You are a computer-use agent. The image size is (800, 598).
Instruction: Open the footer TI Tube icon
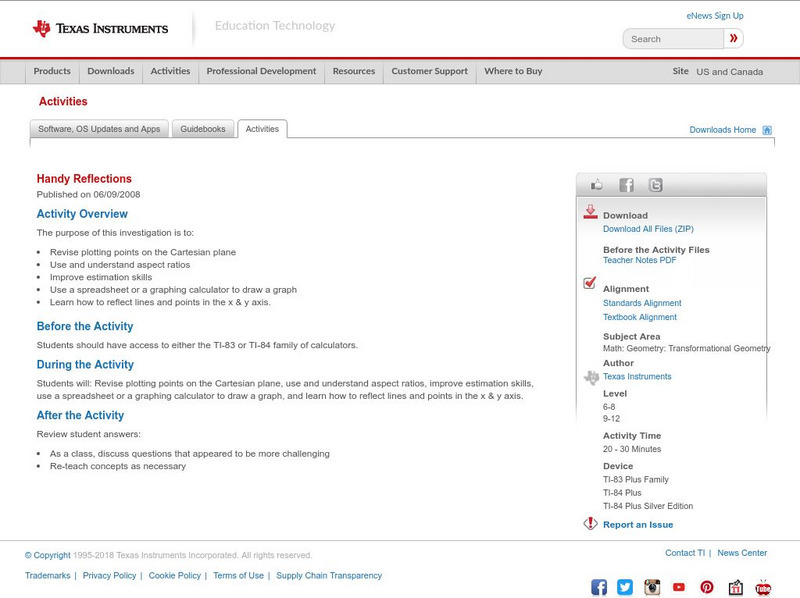point(763,587)
